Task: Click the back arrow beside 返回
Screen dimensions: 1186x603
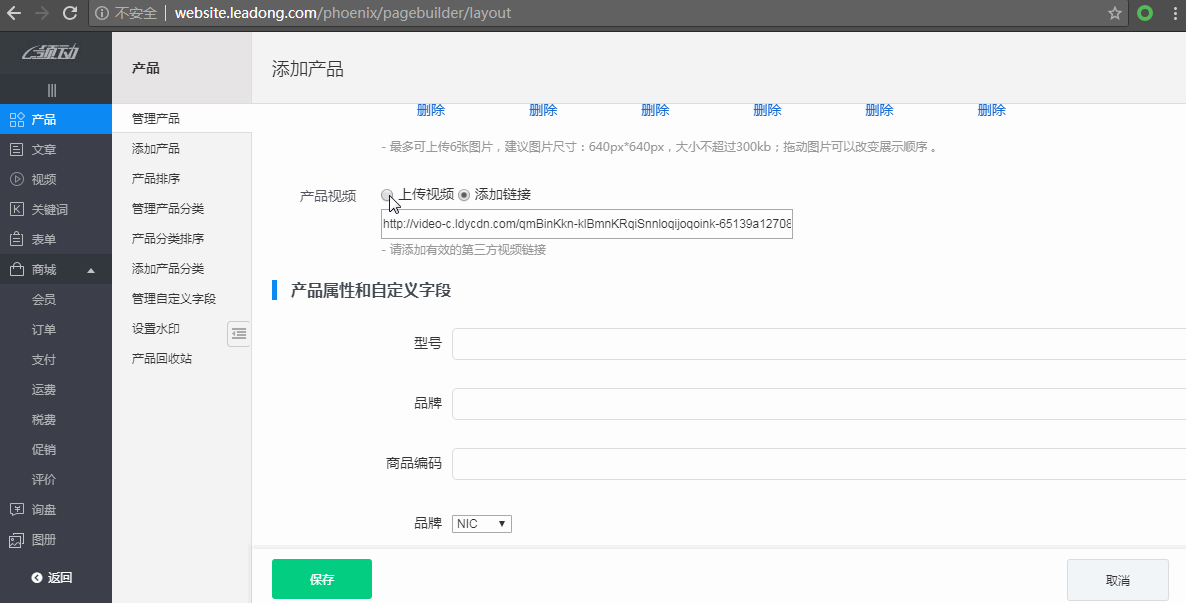Action: [x=35, y=578]
